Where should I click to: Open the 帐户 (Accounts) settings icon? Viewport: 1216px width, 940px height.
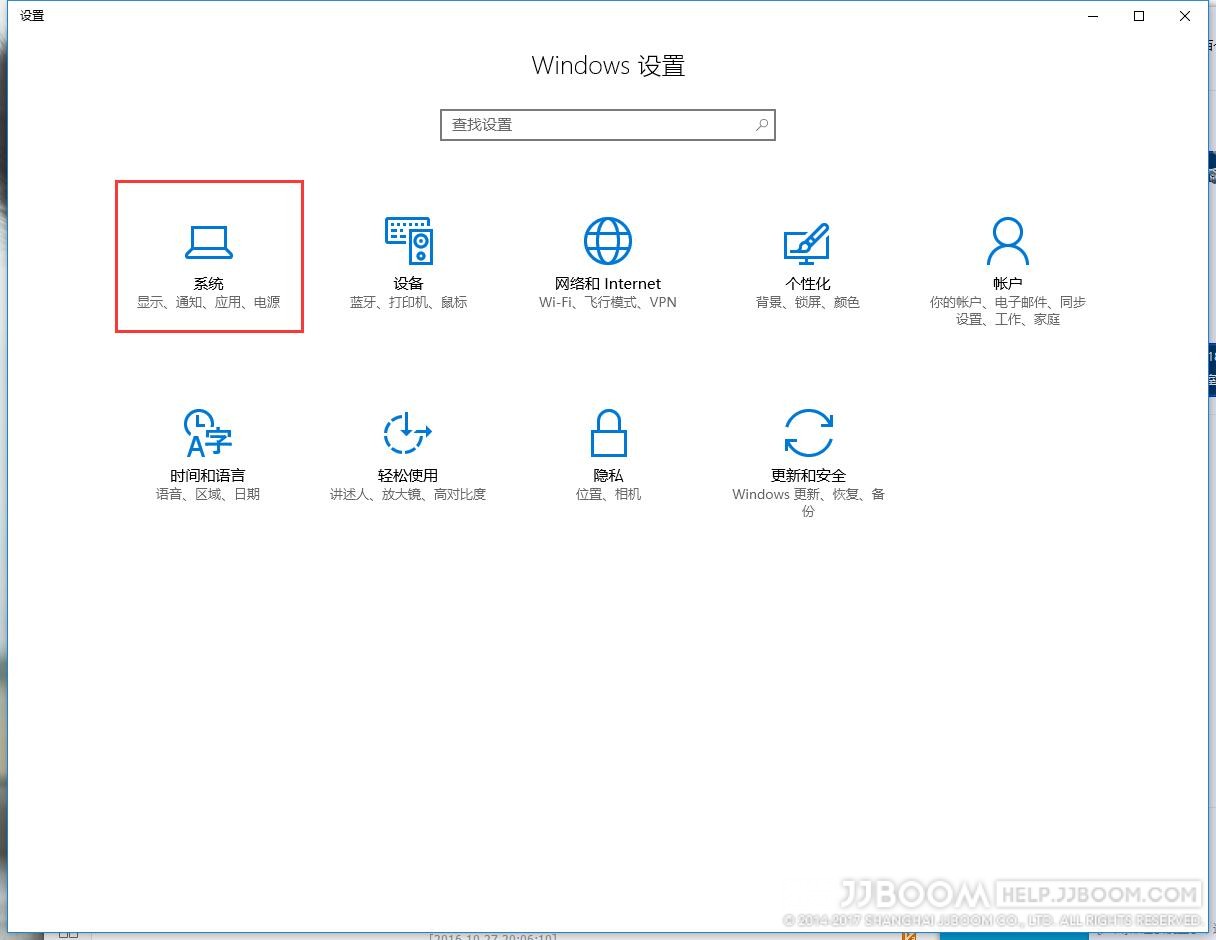click(1007, 240)
